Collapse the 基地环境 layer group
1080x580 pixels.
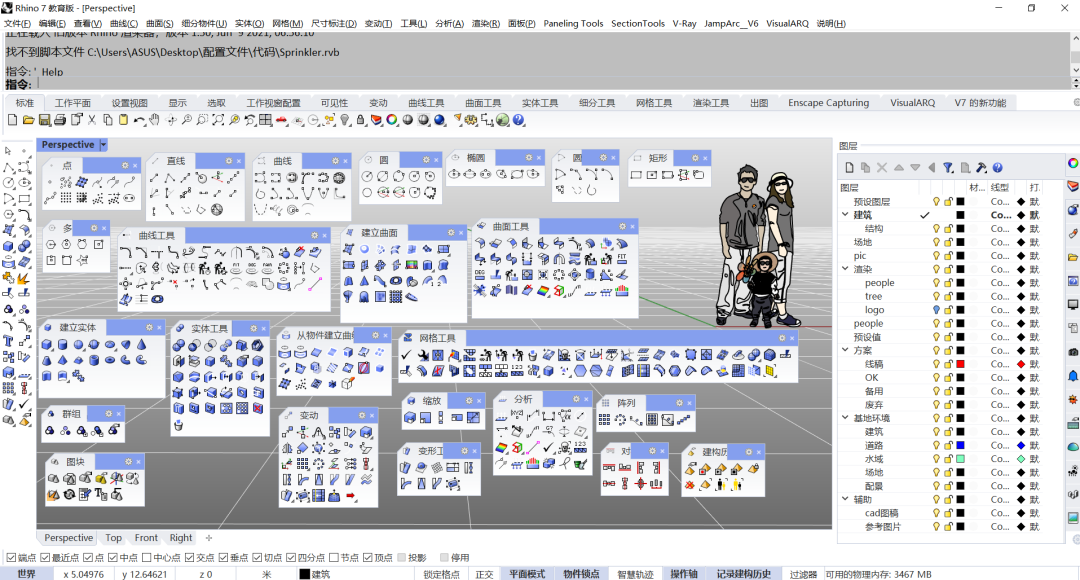point(845,418)
